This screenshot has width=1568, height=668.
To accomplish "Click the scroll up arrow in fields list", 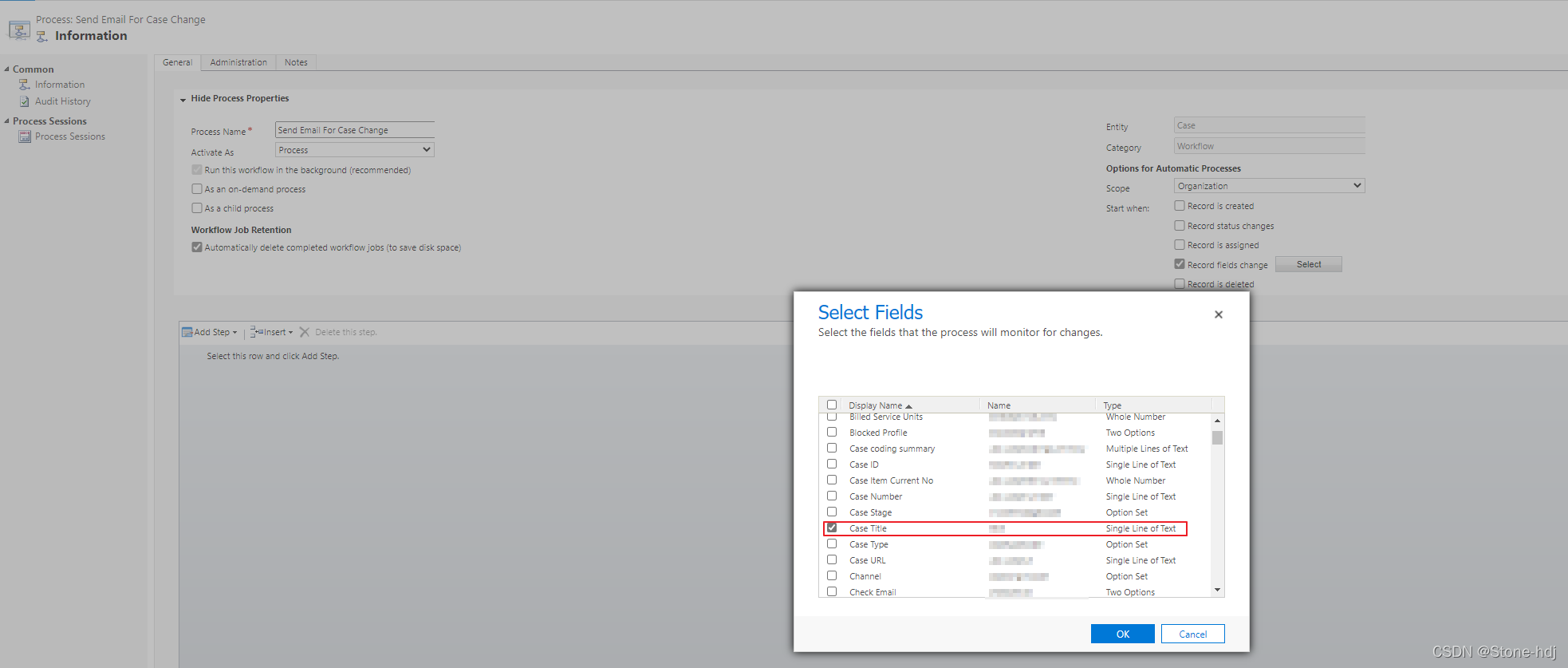I will pyautogui.click(x=1217, y=421).
